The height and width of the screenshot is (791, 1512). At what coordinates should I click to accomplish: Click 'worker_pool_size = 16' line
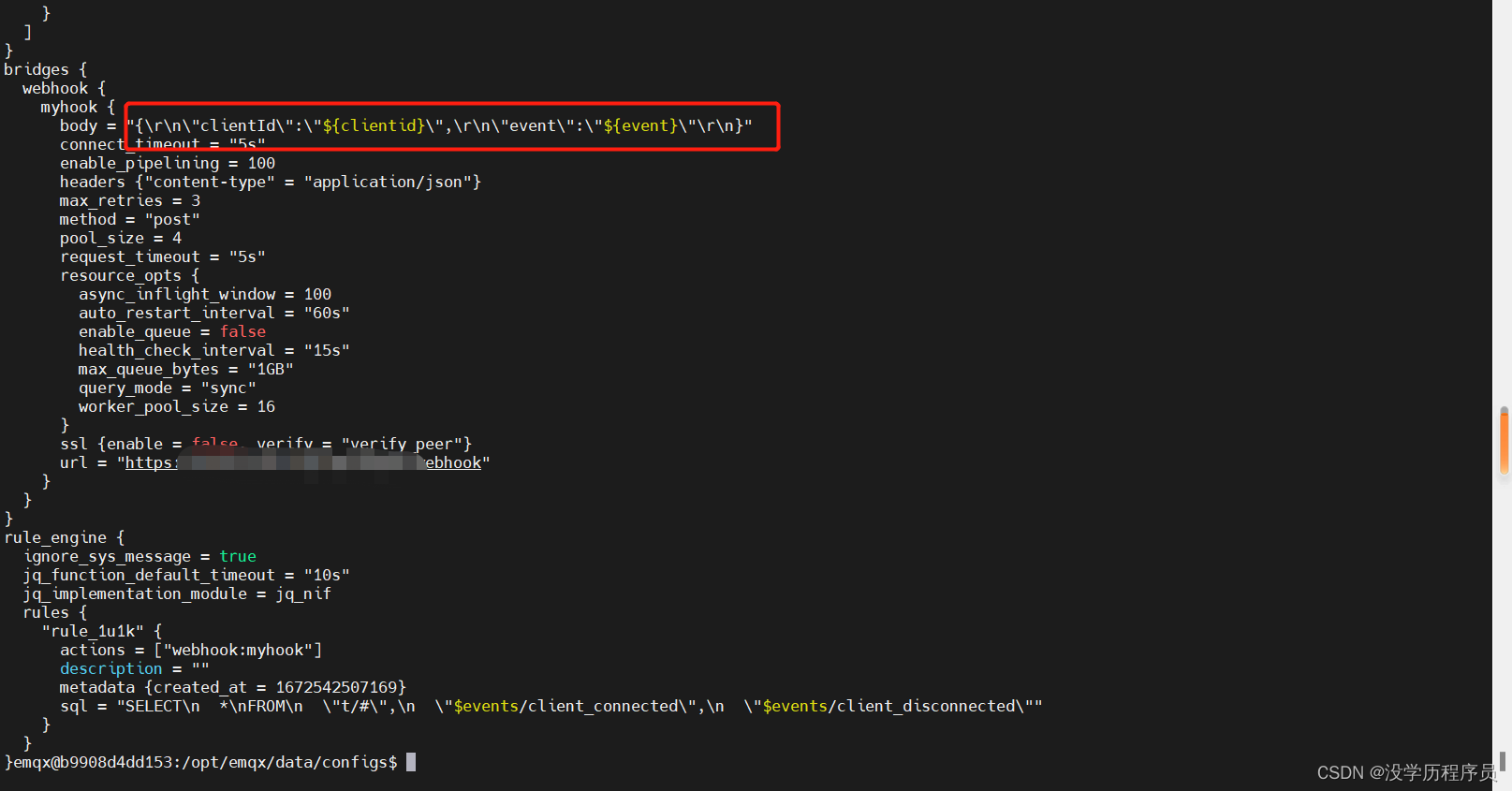177,406
